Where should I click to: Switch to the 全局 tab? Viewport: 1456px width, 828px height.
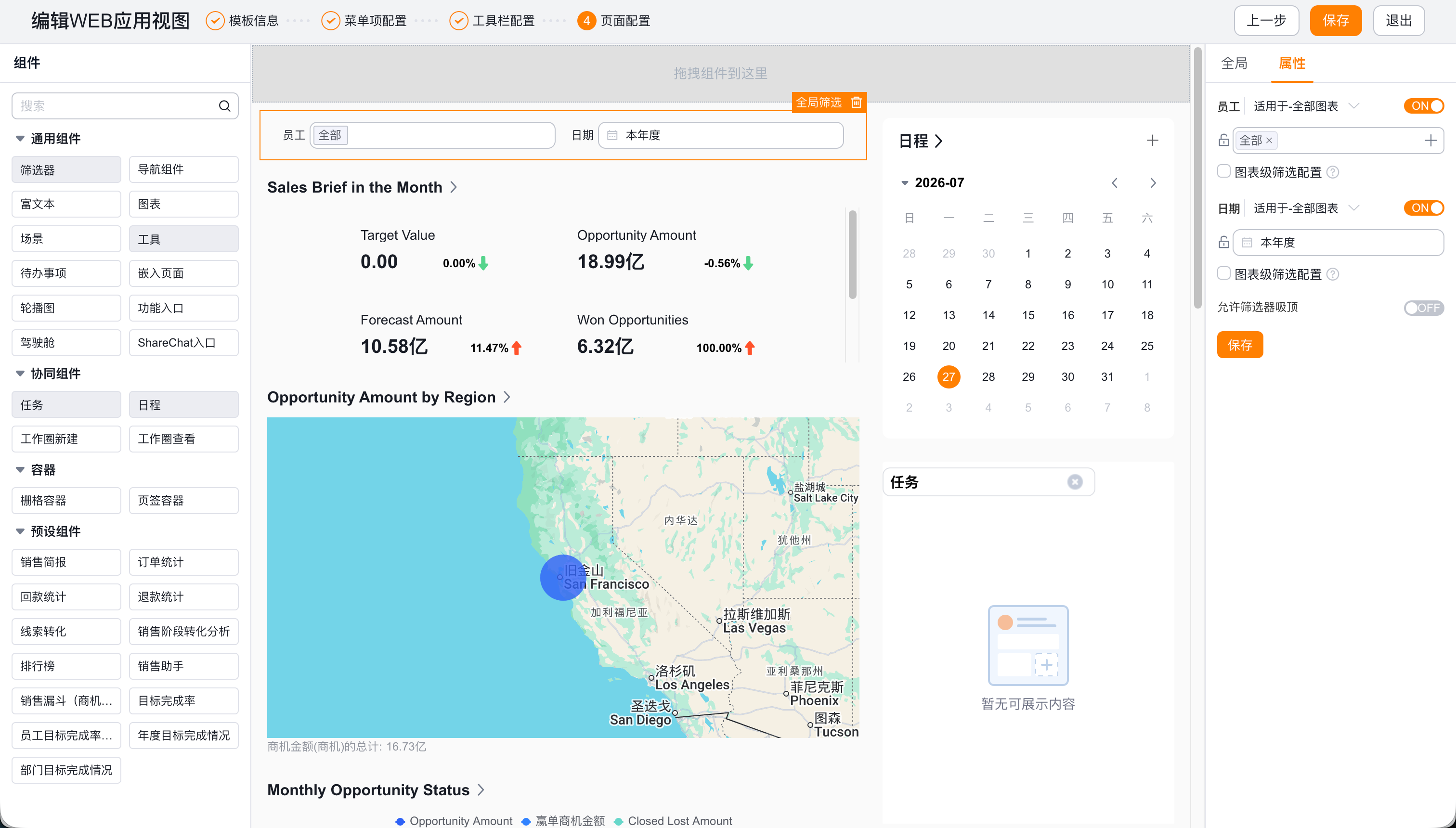(x=1234, y=64)
